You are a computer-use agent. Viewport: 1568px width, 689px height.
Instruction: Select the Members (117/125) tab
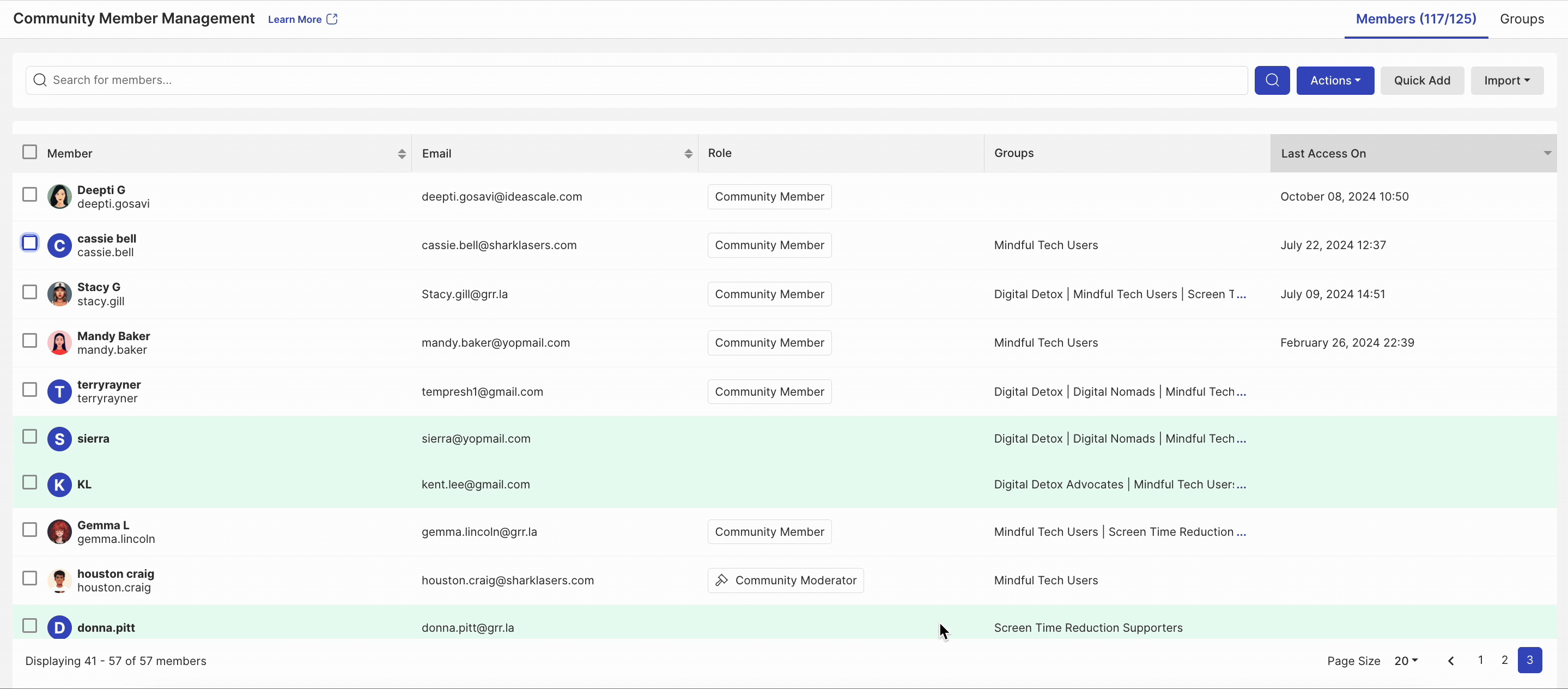click(1415, 19)
